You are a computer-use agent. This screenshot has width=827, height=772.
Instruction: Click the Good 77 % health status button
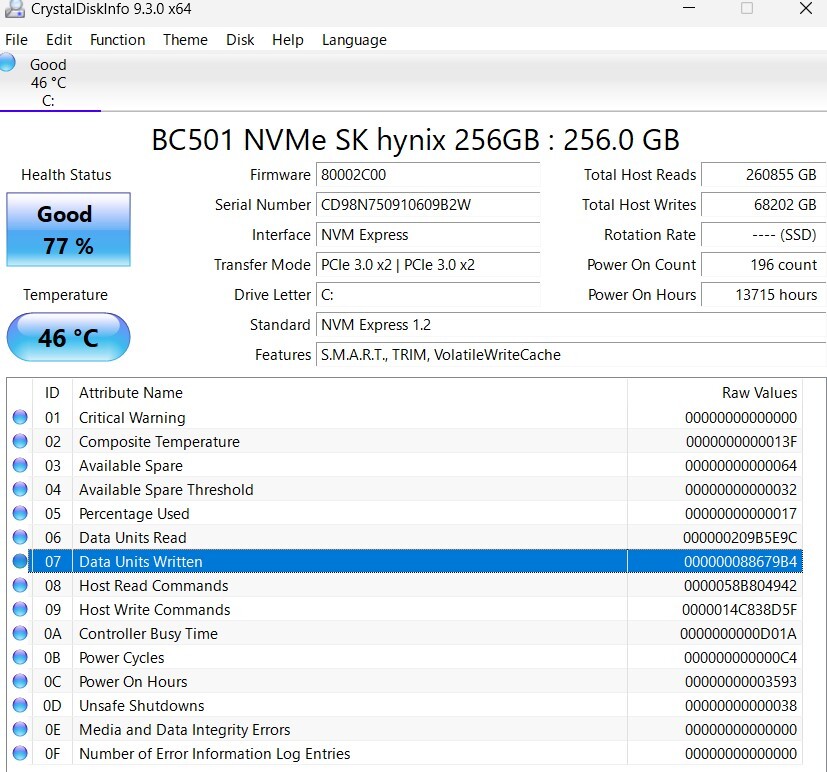point(68,230)
